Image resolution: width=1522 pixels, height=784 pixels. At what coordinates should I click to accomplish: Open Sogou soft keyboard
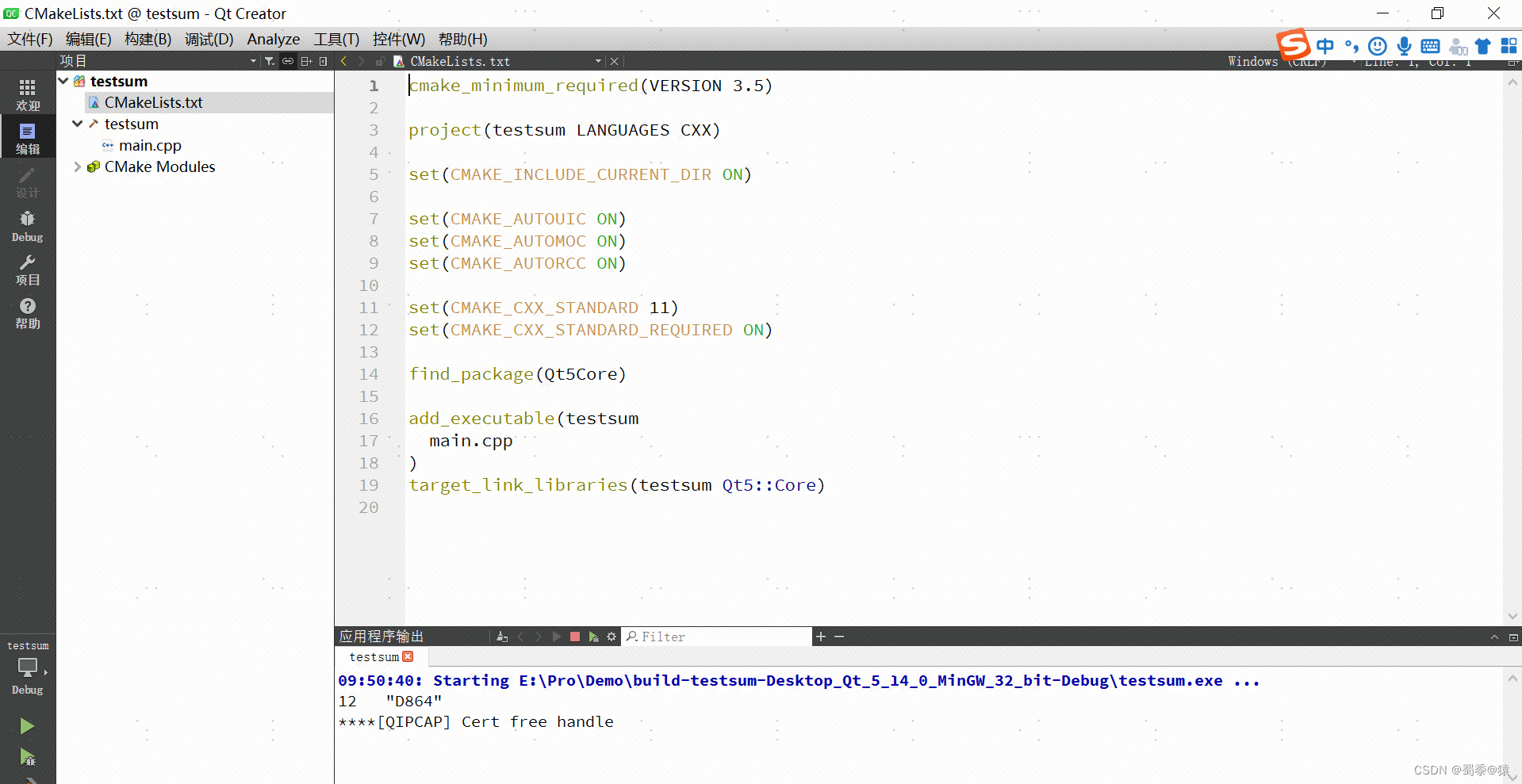[1430, 46]
